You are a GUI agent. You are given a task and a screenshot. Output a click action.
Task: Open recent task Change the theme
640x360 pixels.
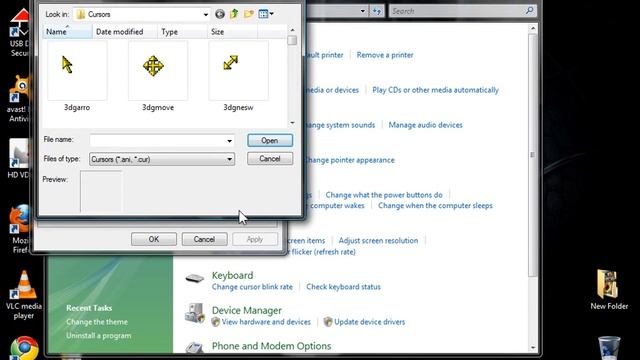pyautogui.click(x=97, y=322)
